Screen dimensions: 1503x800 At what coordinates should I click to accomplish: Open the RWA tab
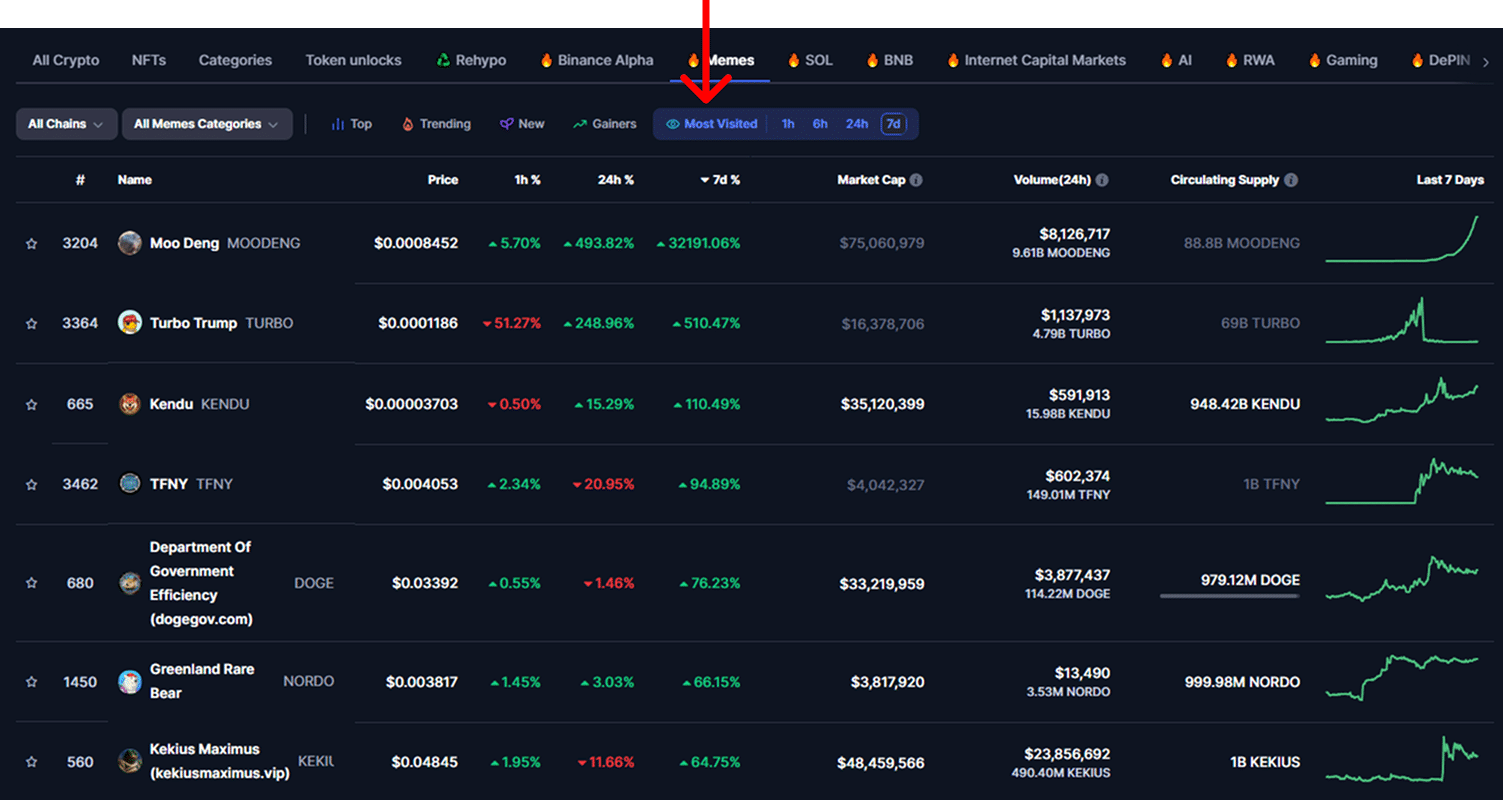(x=1250, y=60)
